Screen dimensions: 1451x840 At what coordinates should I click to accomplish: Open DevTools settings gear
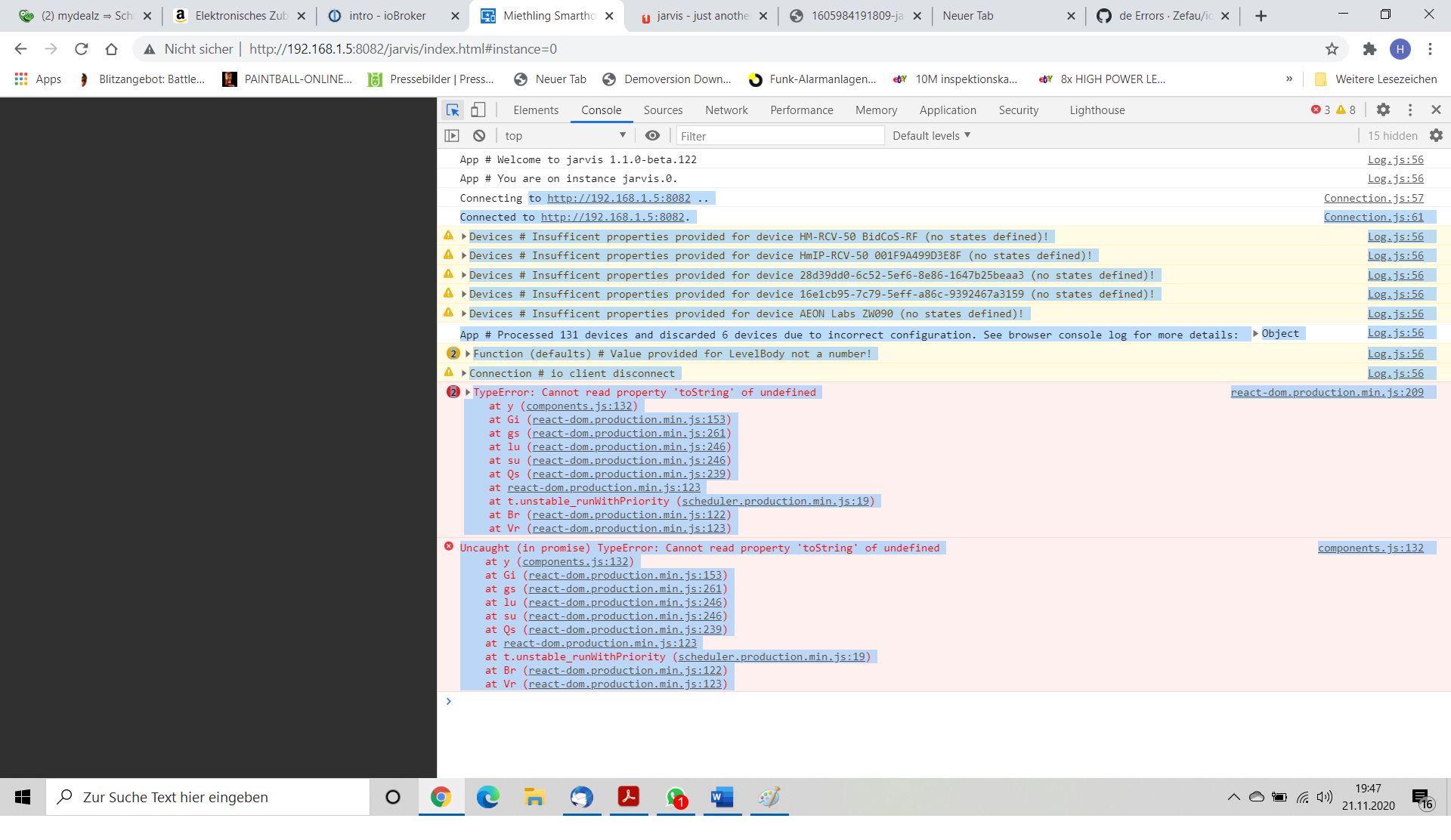1383,110
